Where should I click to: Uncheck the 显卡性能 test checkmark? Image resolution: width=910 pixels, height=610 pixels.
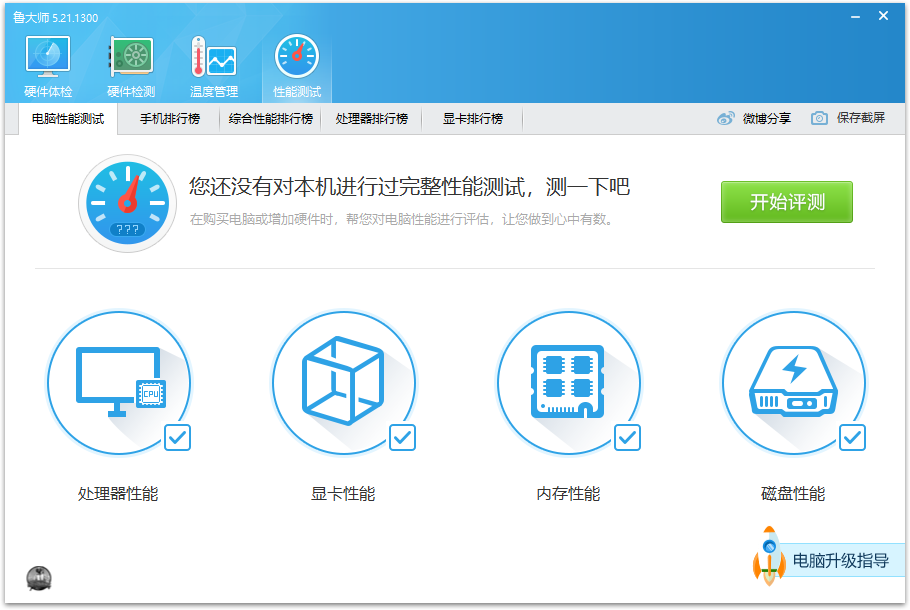coord(402,438)
